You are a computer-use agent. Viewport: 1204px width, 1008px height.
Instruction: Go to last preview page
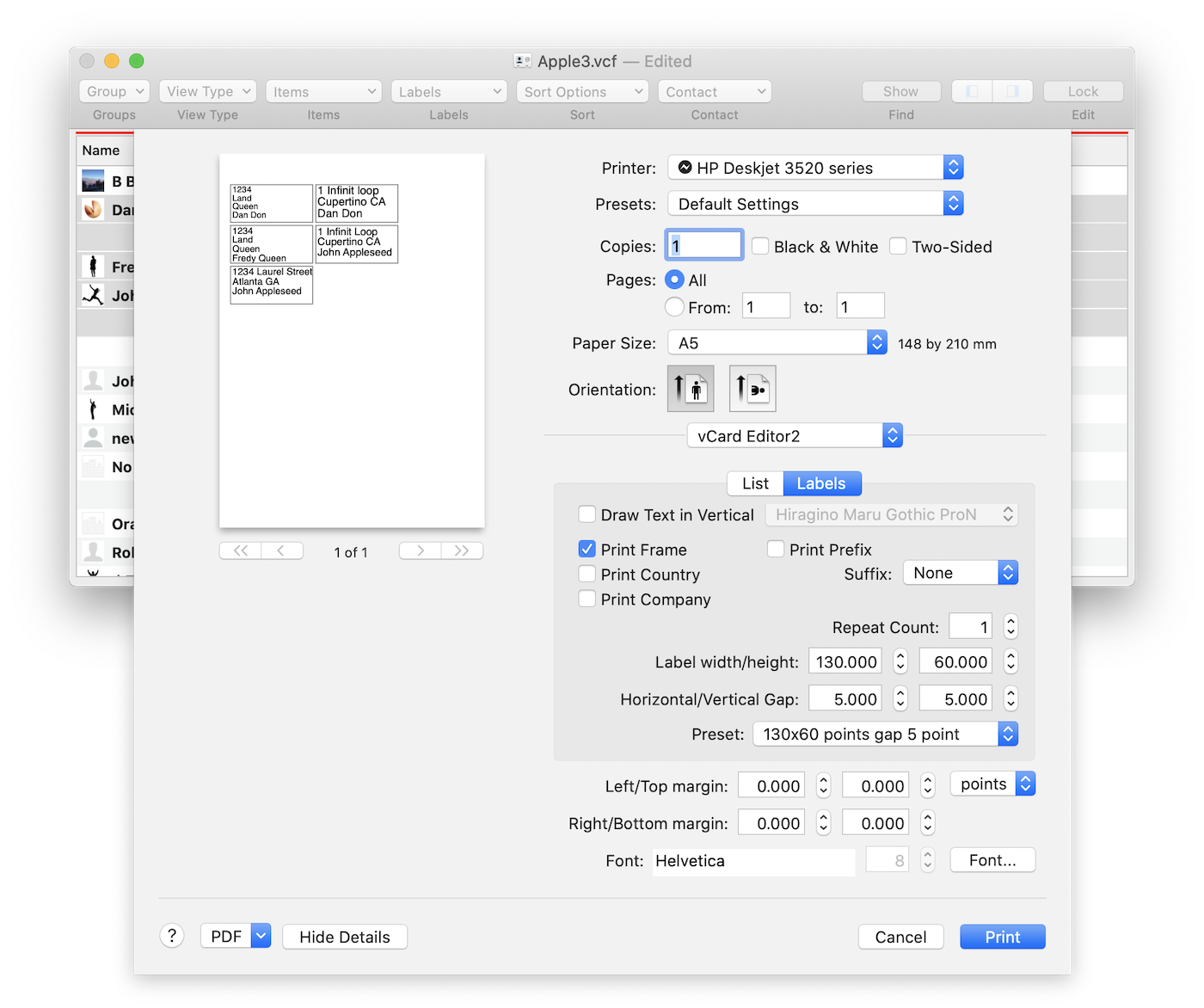tap(462, 550)
